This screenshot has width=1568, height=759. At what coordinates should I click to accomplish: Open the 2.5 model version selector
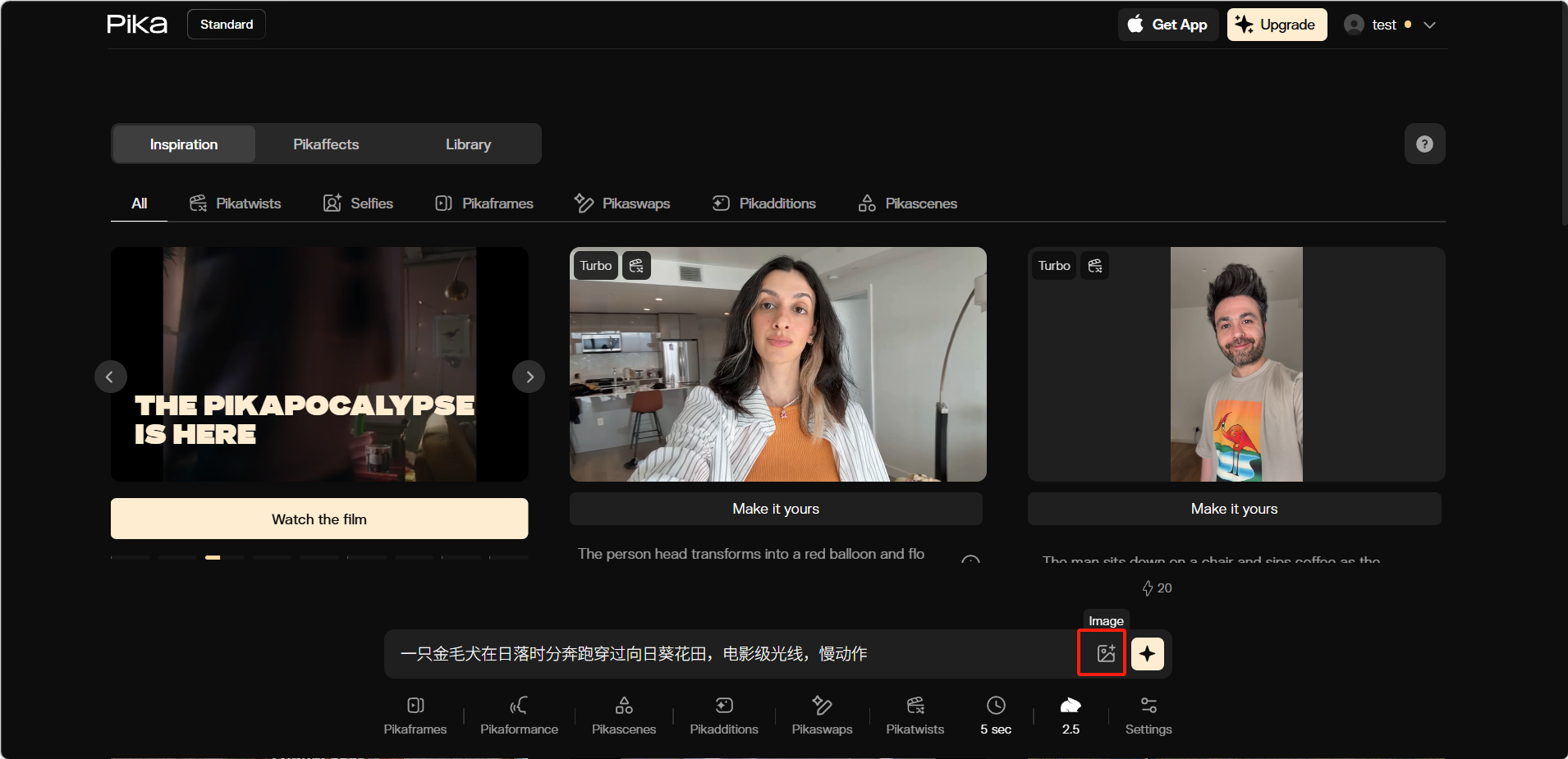(1071, 716)
